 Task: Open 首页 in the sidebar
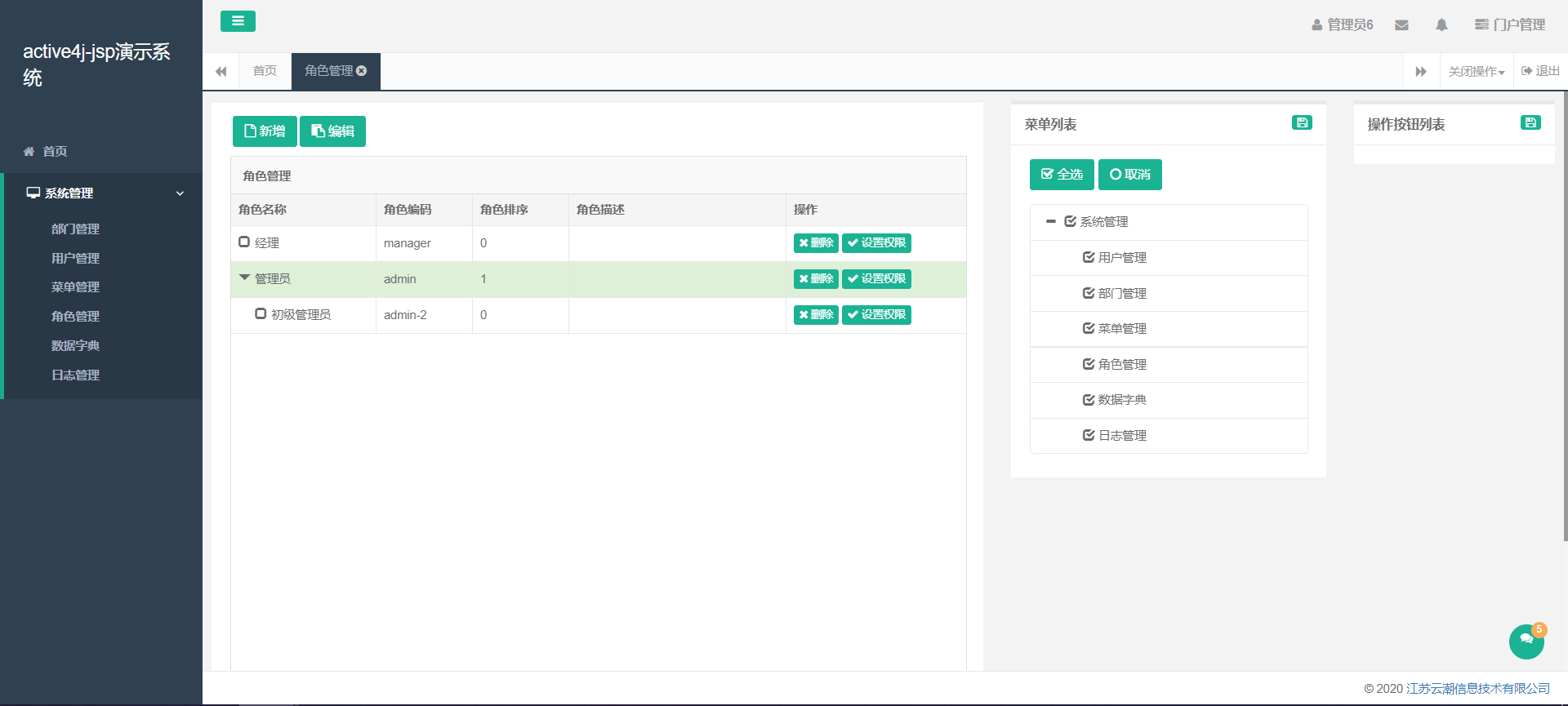point(55,152)
